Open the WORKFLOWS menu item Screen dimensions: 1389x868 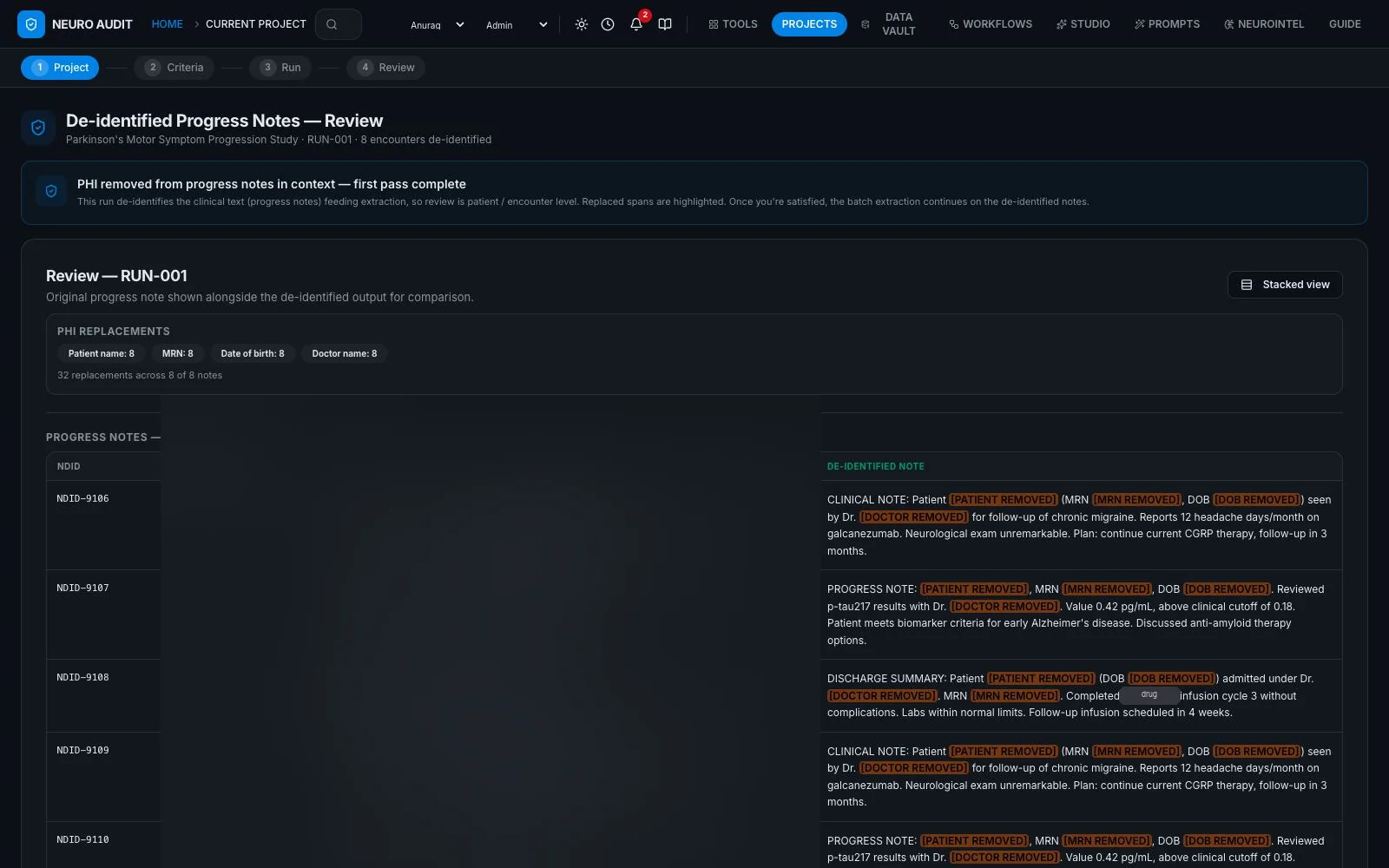click(x=991, y=24)
